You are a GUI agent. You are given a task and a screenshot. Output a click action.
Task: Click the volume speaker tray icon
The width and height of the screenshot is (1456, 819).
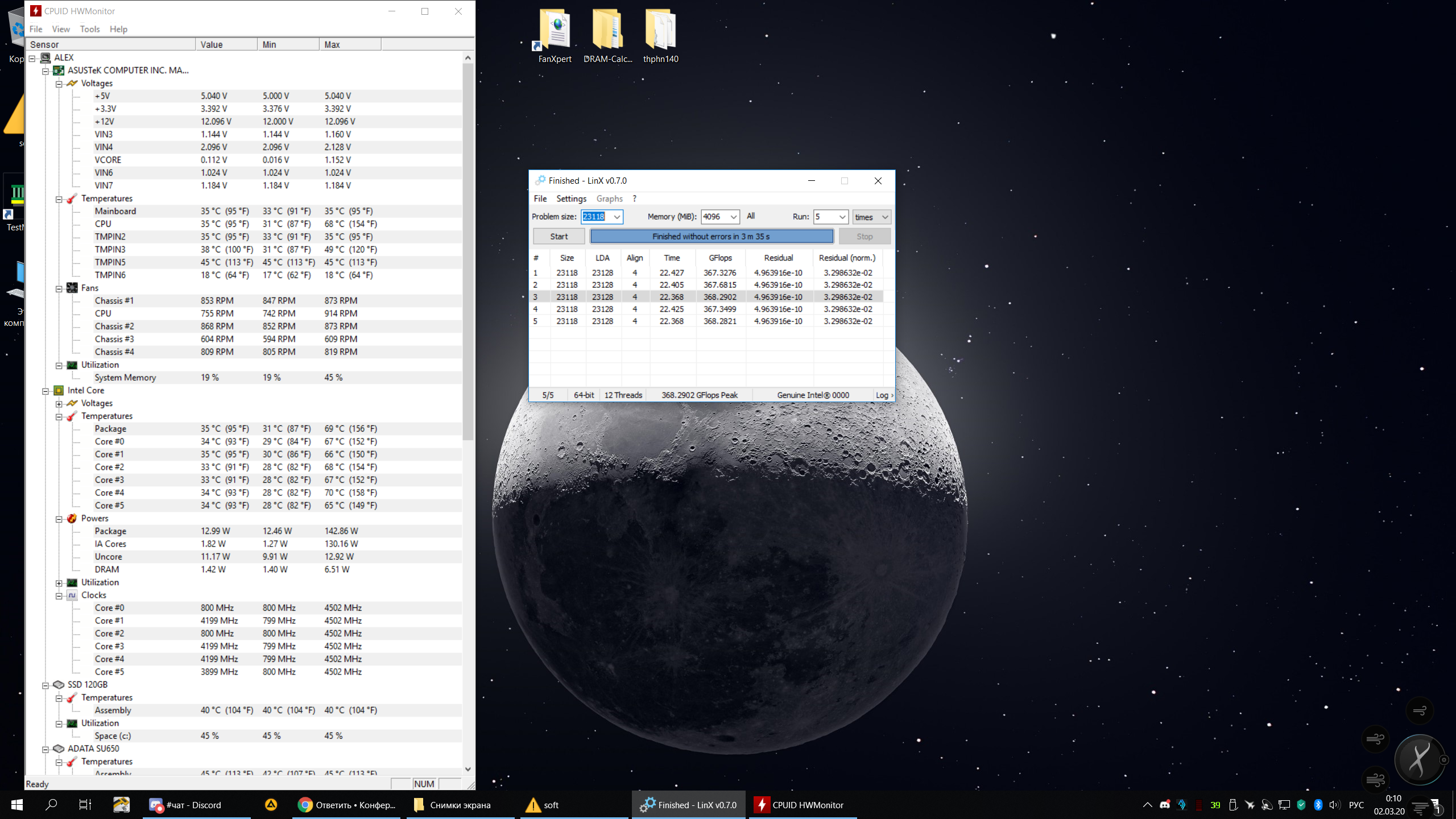1334,805
